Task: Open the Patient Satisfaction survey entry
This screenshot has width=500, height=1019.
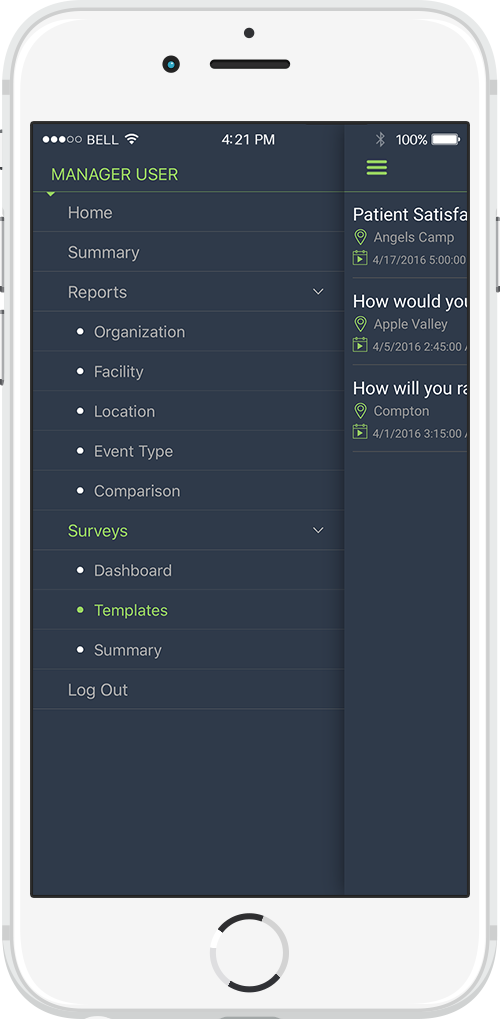Action: click(410, 236)
